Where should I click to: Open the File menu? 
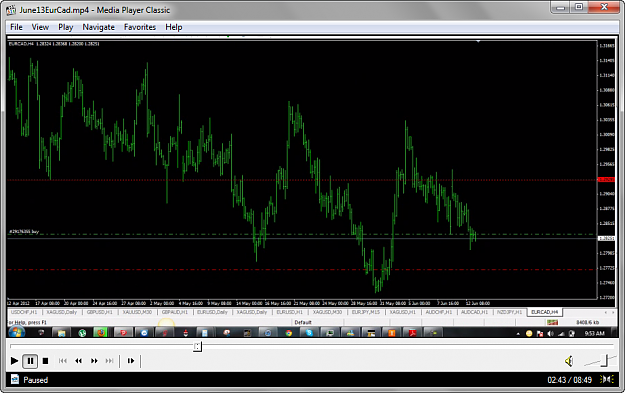pyautogui.click(x=16, y=27)
